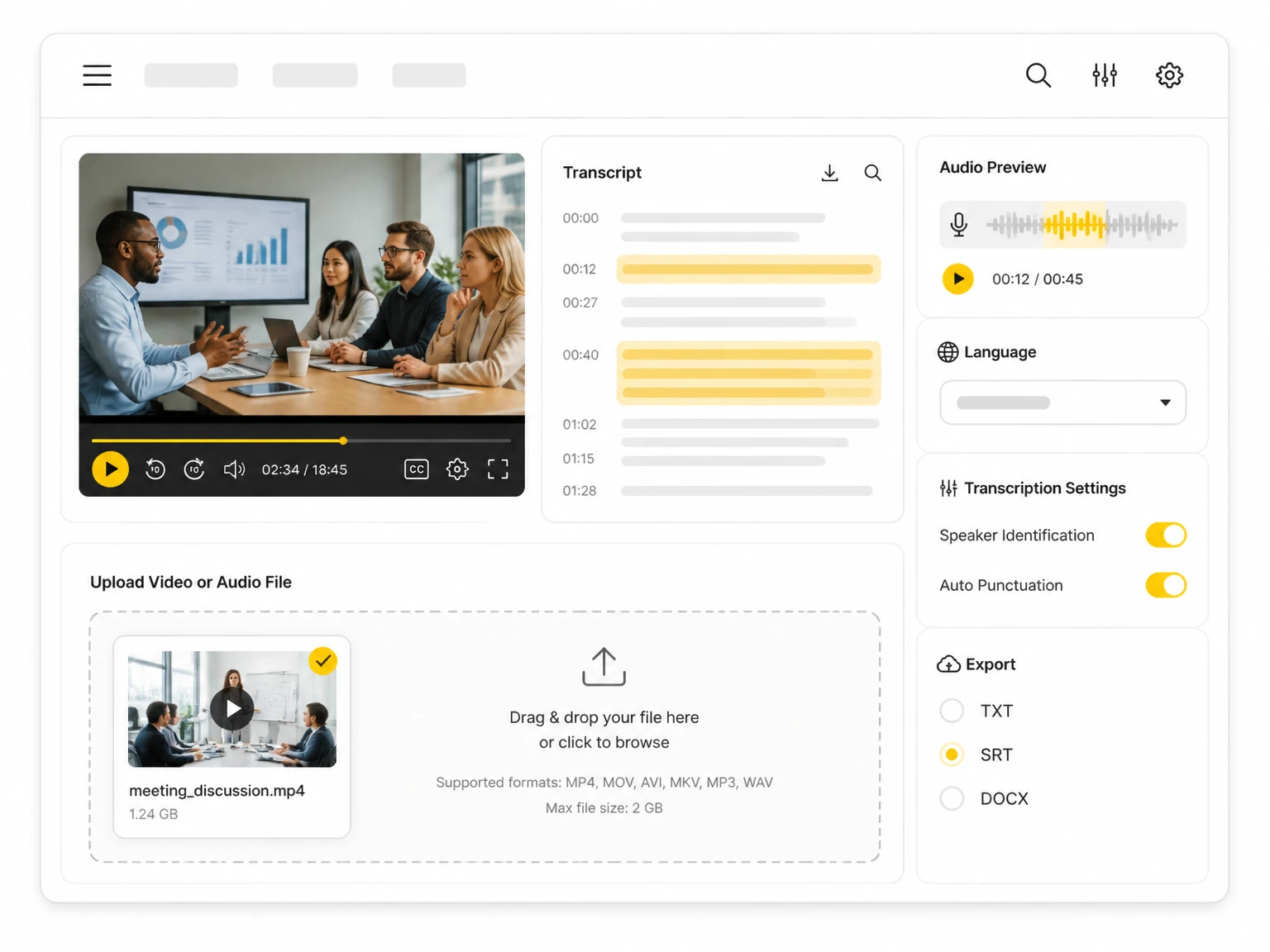Click the third placeholder tab in header
The width and height of the screenshot is (1270, 952).
pyautogui.click(x=429, y=75)
